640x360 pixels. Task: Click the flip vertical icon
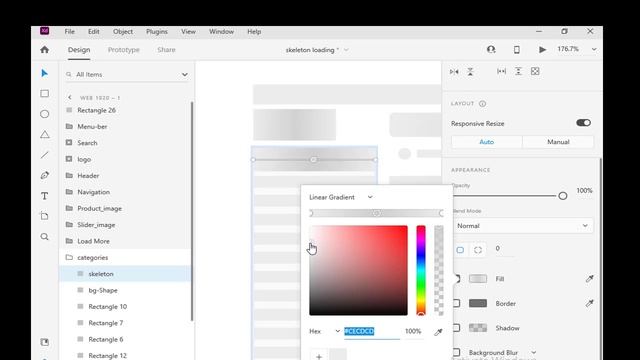[470, 71]
